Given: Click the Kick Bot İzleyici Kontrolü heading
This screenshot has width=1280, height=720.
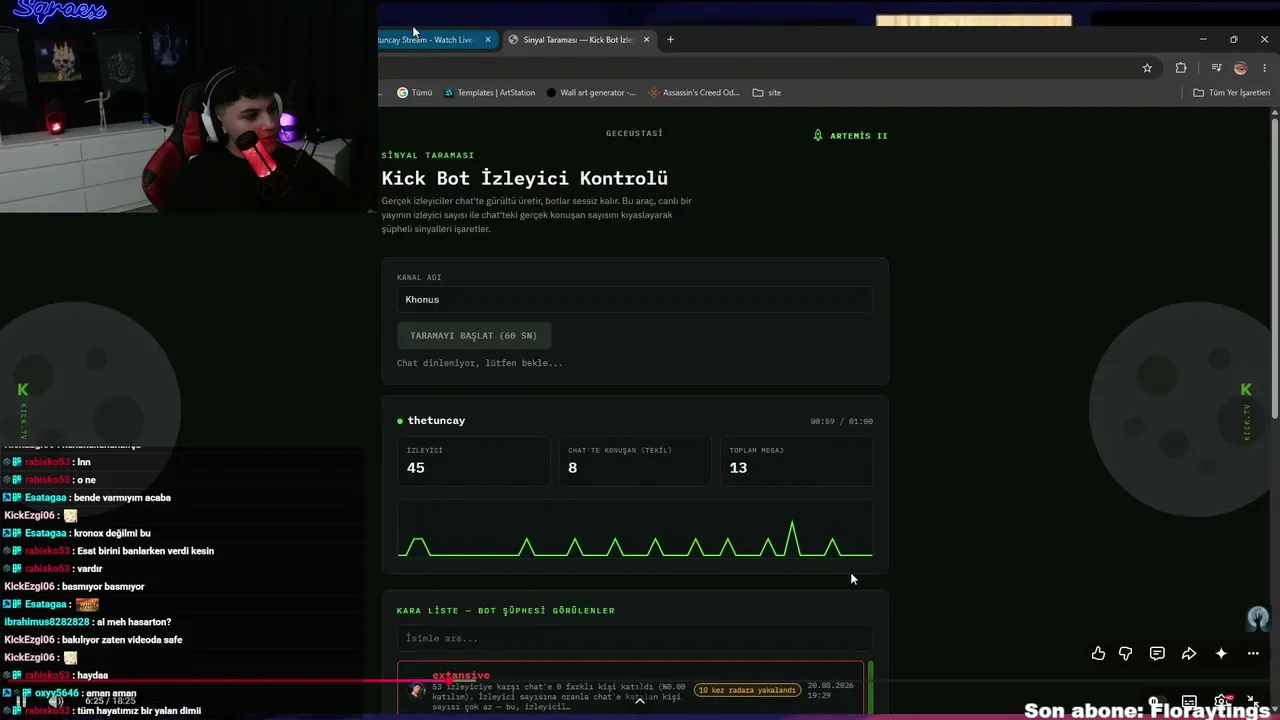Looking at the screenshot, I should pos(524,178).
